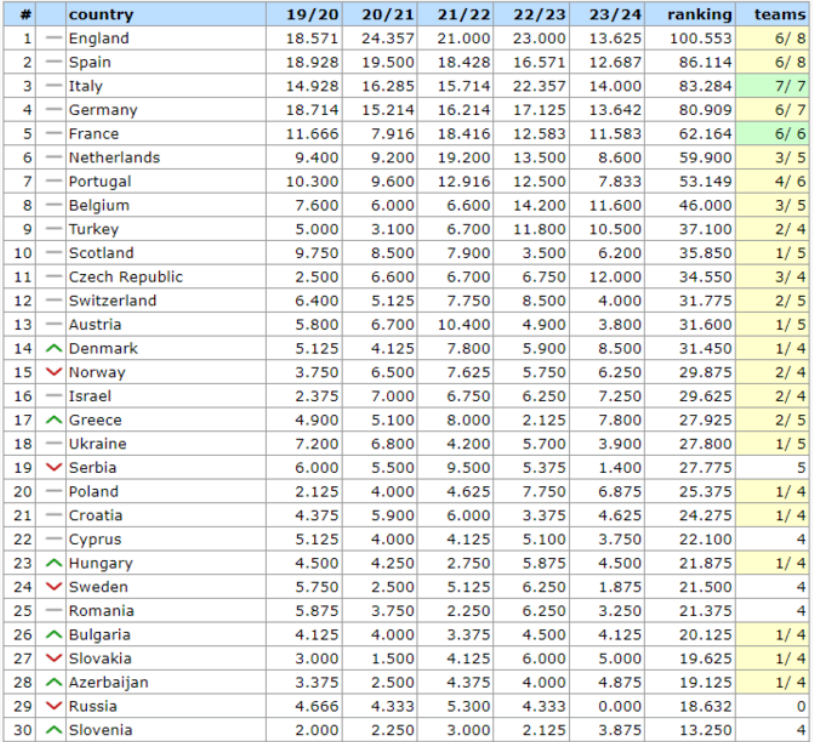This screenshot has height=742, width=813.
Task: Click the red down arrow beside Slovakia
Action: click(x=53, y=659)
